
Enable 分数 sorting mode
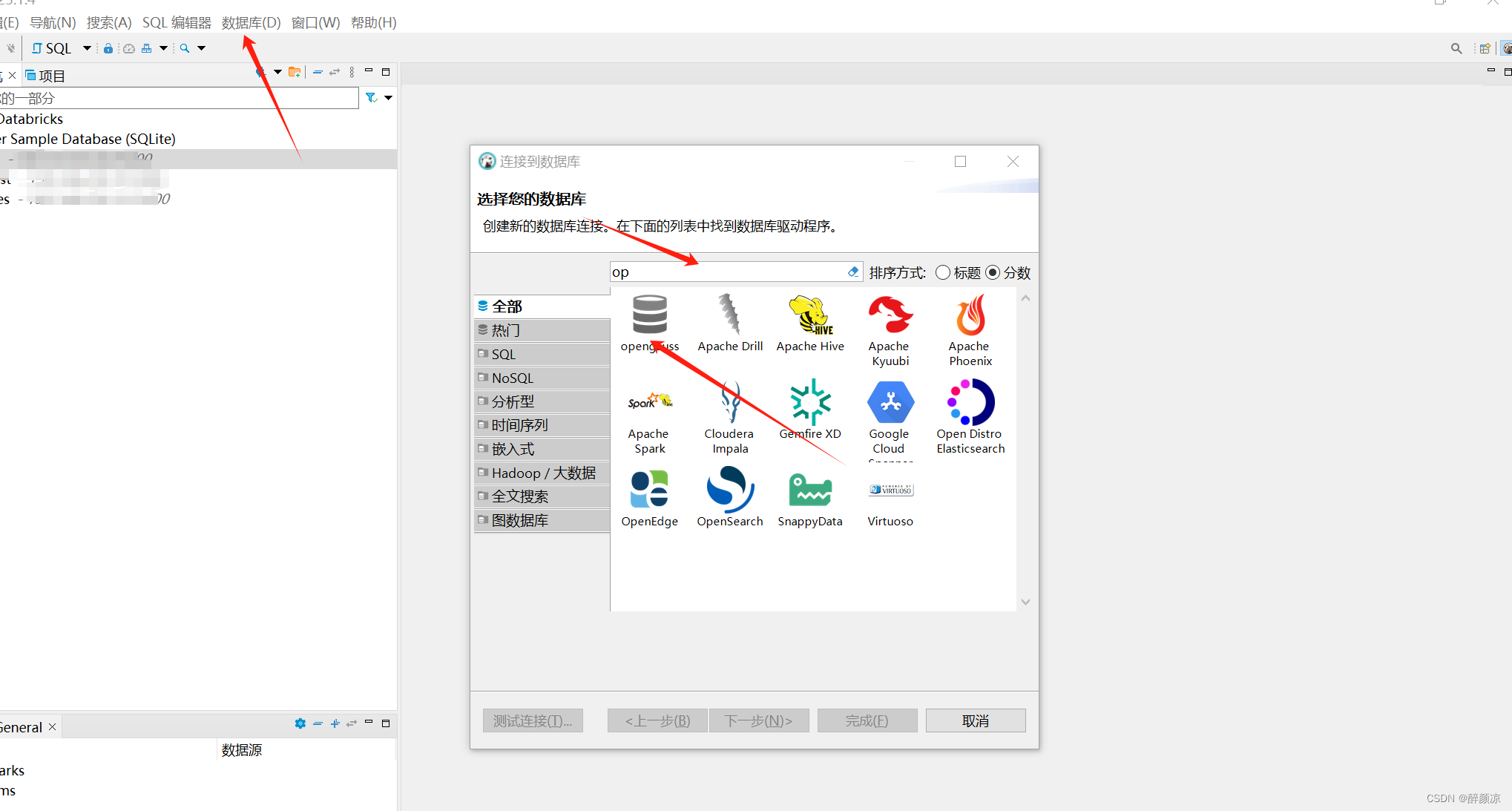[x=993, y=272]
